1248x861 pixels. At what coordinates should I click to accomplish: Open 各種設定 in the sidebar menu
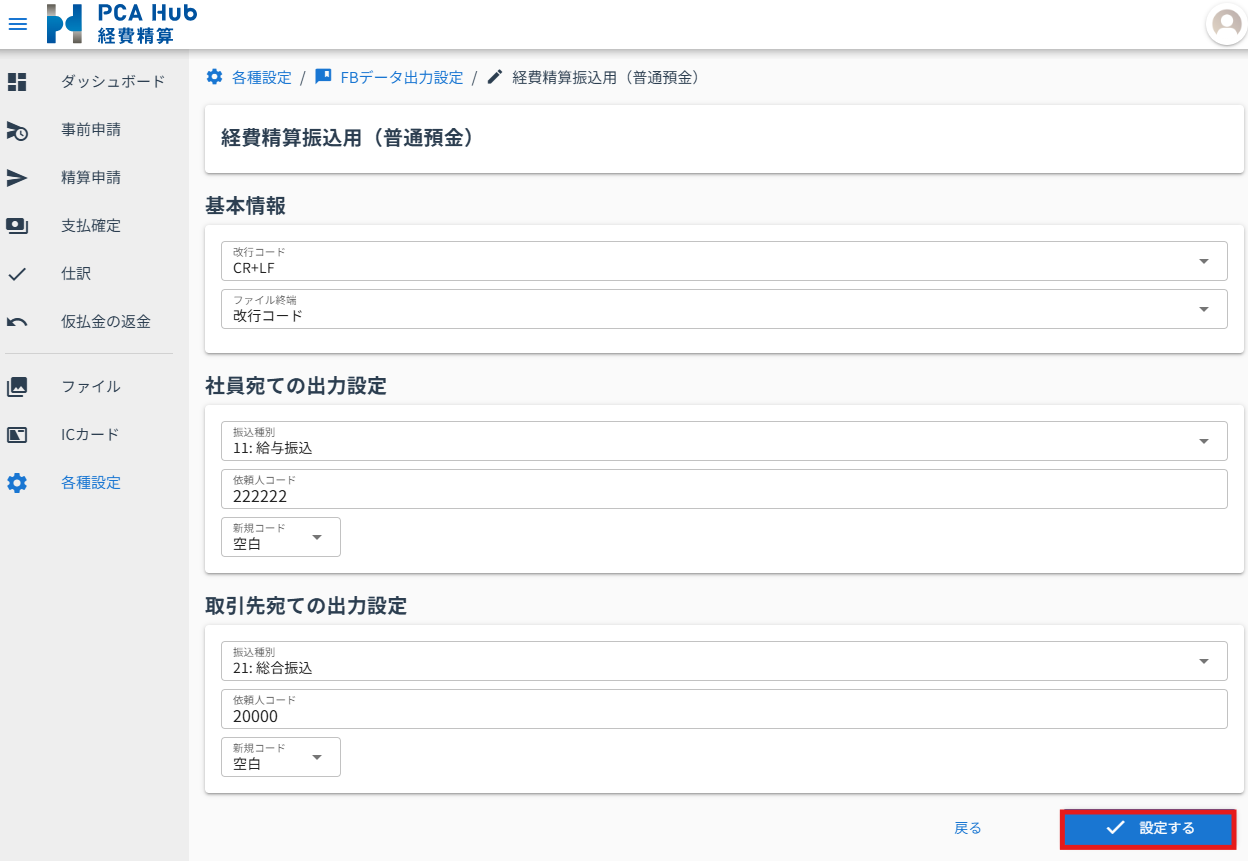[x=90, y=483]
